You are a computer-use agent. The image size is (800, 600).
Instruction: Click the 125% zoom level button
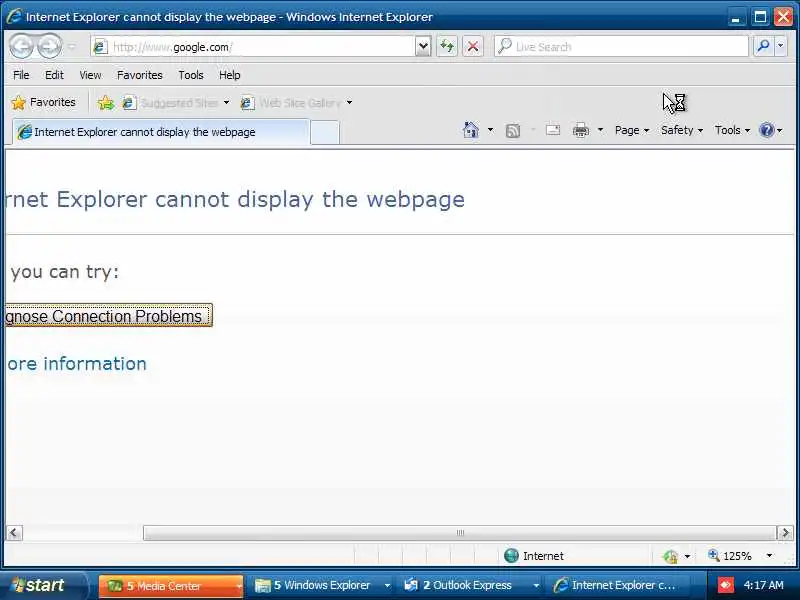(x=730, y=556)
